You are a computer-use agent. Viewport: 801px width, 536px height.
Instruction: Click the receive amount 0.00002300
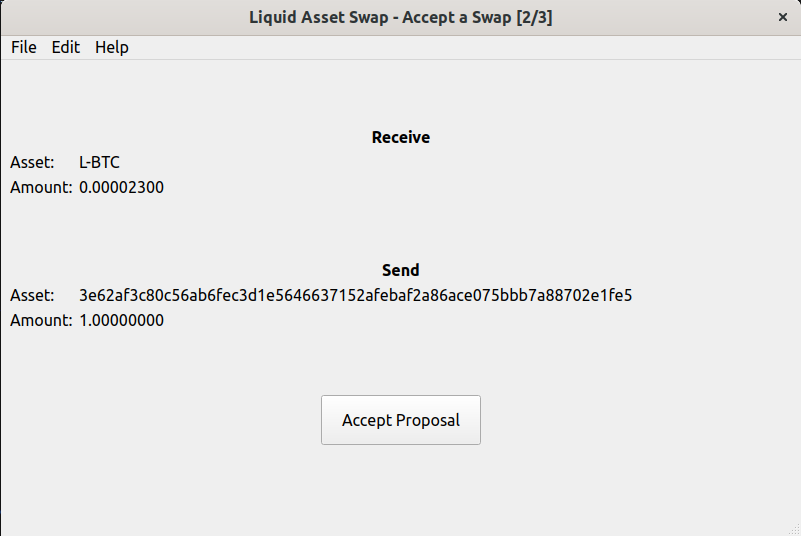tap(121, 187)
